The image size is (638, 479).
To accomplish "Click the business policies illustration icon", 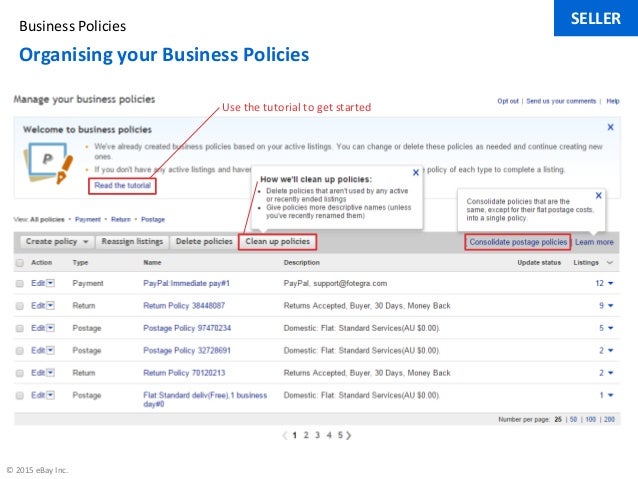I will click(x=48, y=163).
